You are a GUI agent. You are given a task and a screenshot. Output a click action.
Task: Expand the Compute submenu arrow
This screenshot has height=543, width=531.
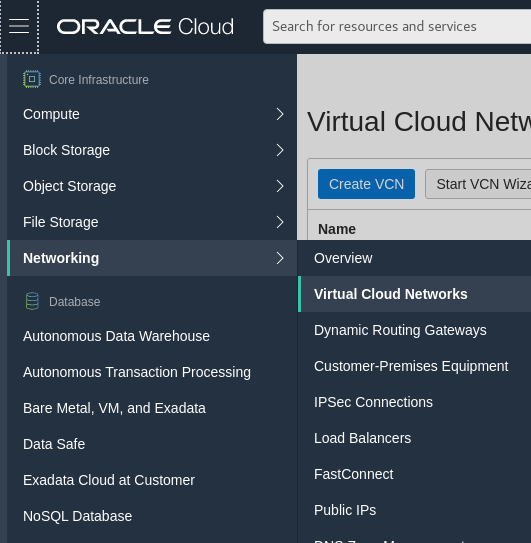(280, 114)
